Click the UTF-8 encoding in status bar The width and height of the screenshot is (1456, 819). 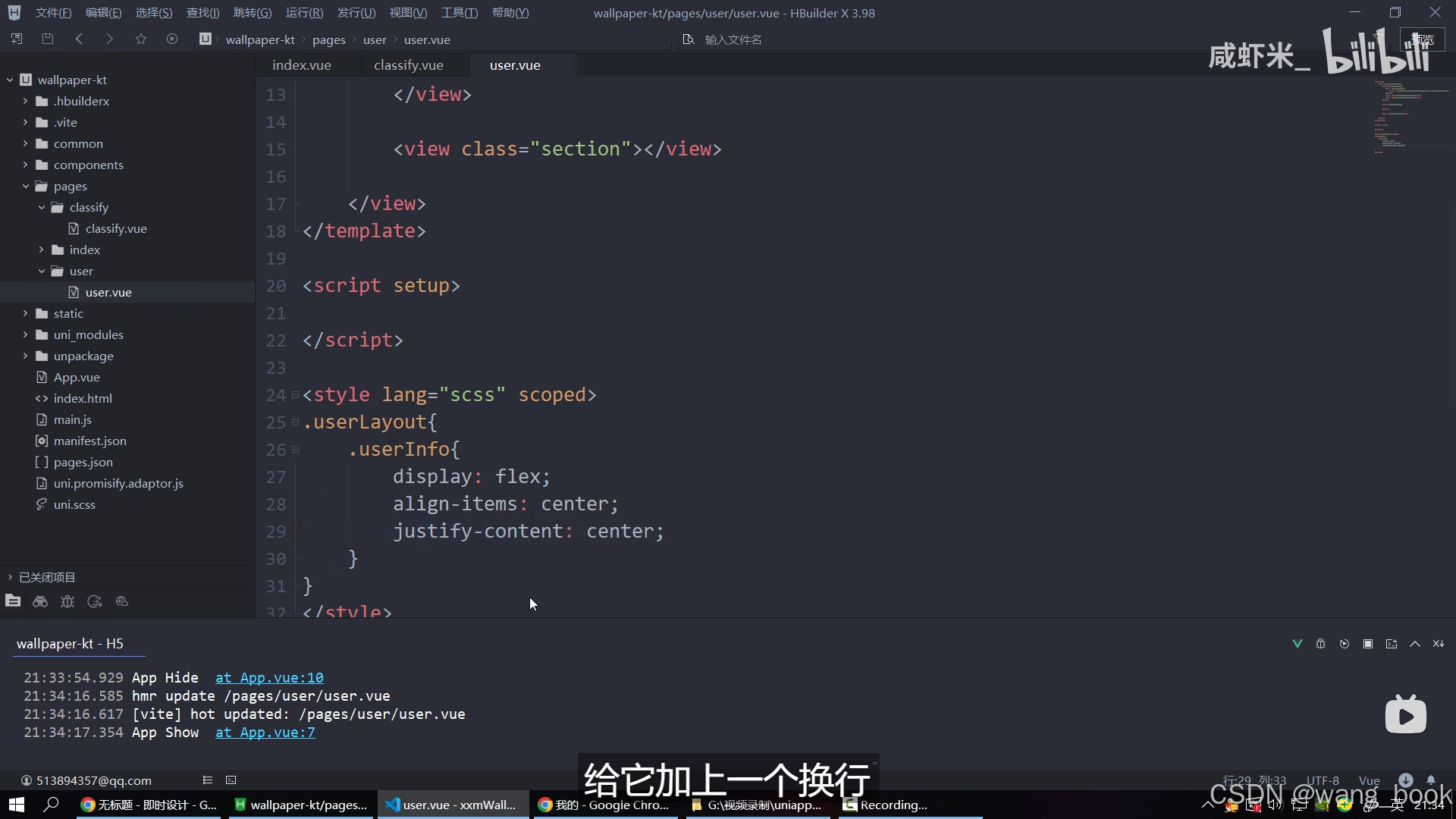coord(1322,780)
